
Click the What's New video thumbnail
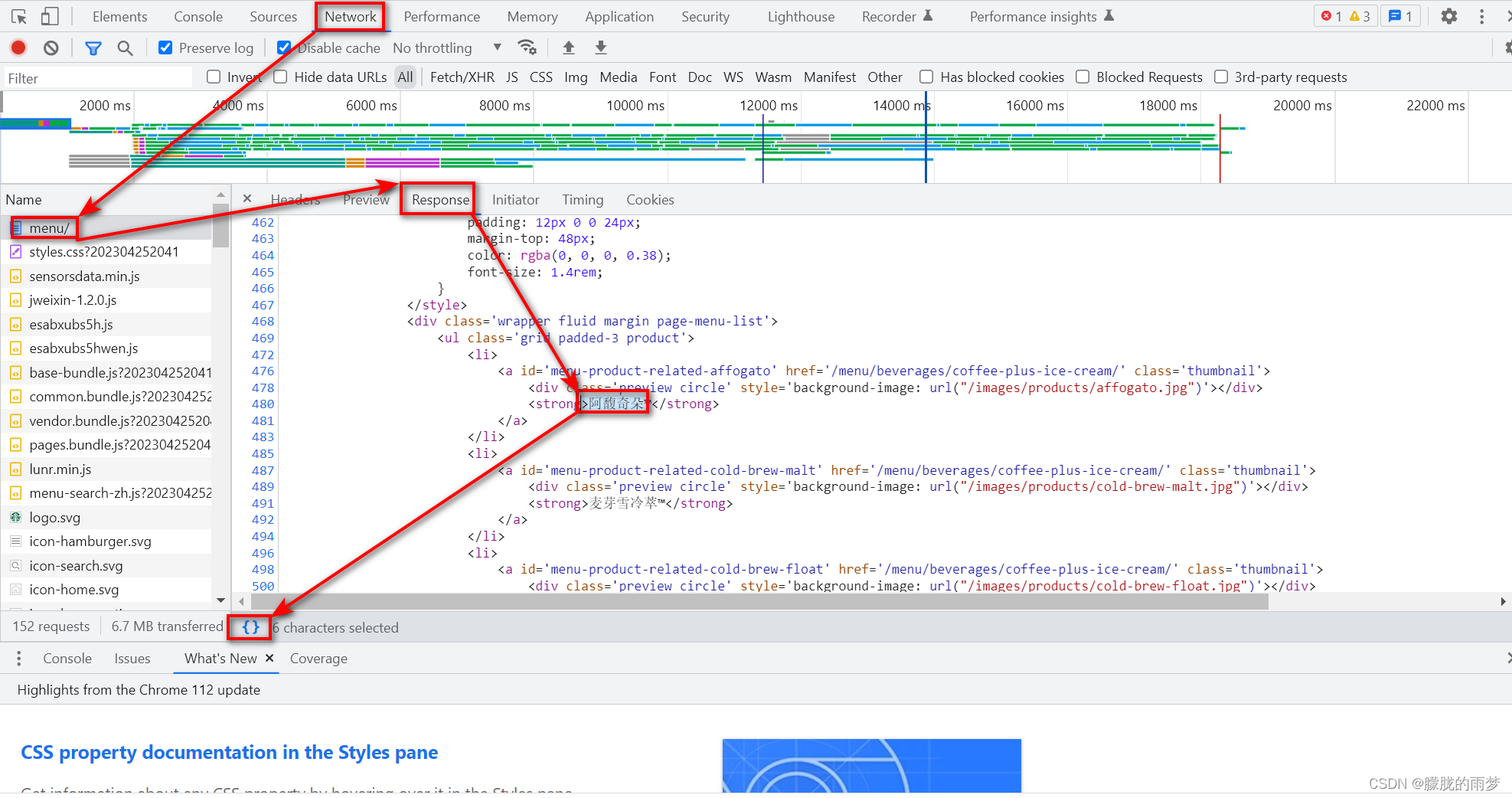tap(871, 766)
